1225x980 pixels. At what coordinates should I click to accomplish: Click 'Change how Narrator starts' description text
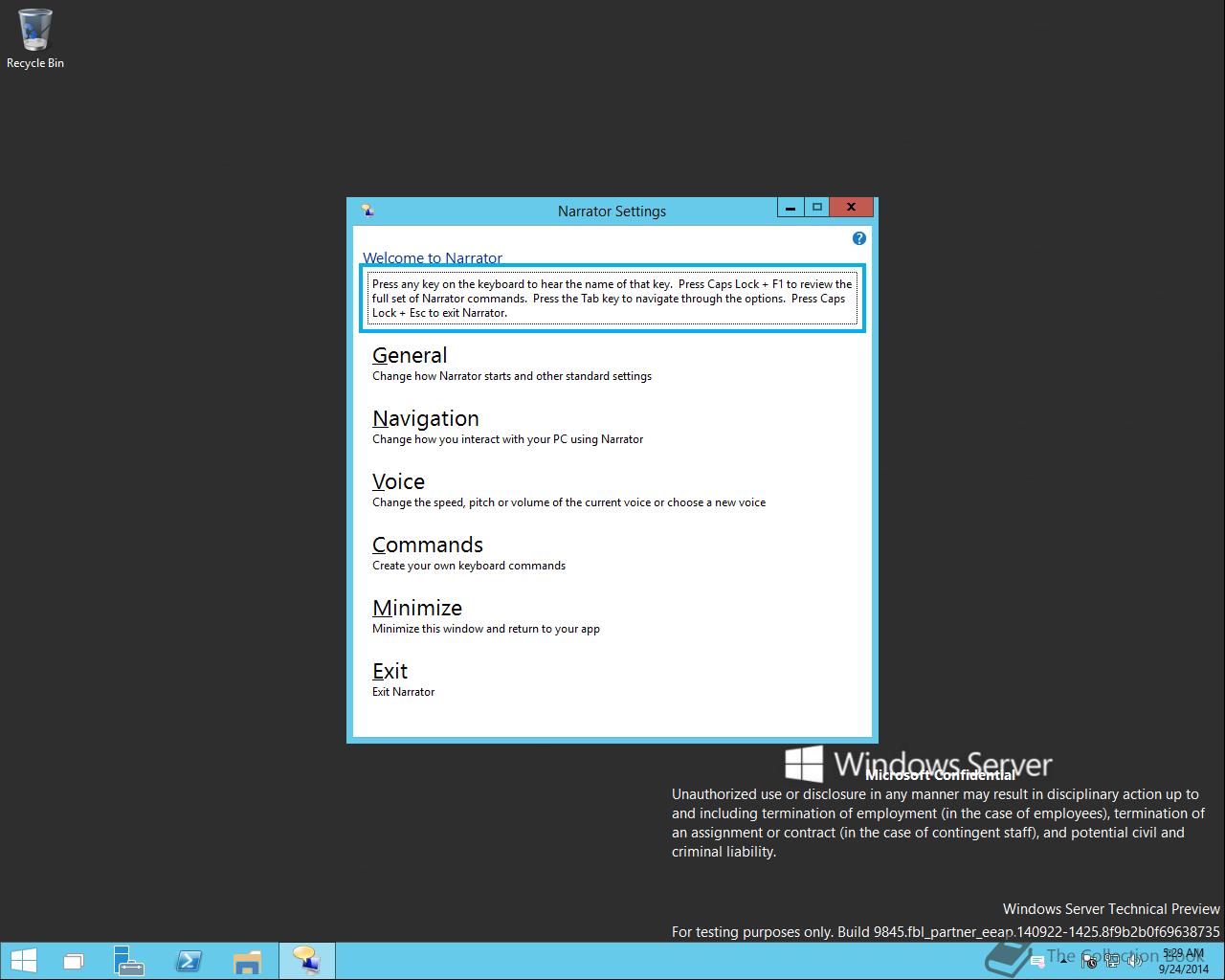(x=512, y=376)
